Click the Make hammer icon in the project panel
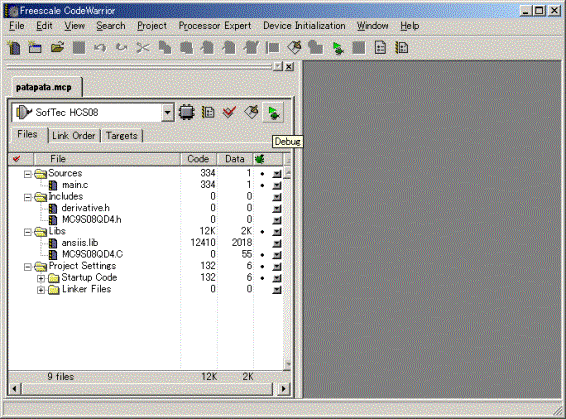This screenshot has height=419, width=566. click(x=251, y=112)
